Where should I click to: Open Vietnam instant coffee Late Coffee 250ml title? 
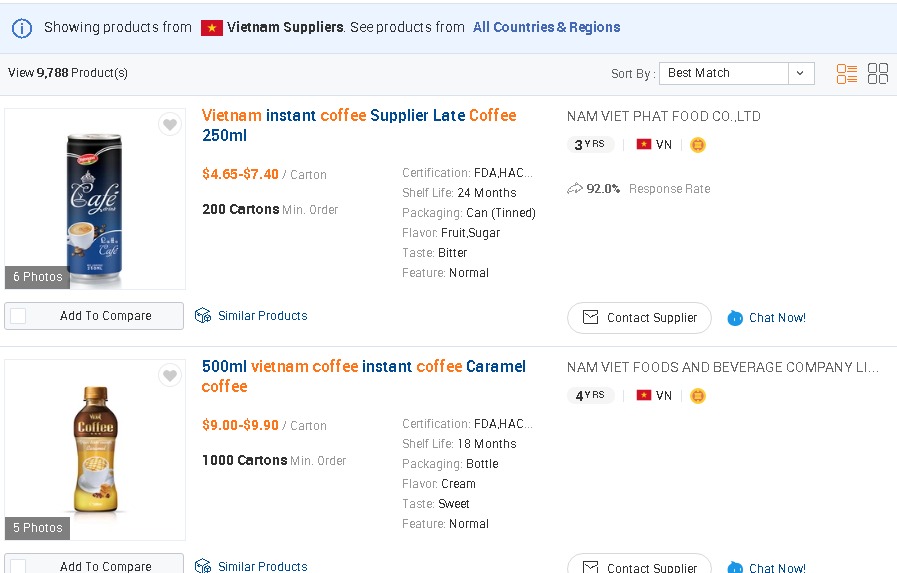pyautogui.click(x=359, y=125)
